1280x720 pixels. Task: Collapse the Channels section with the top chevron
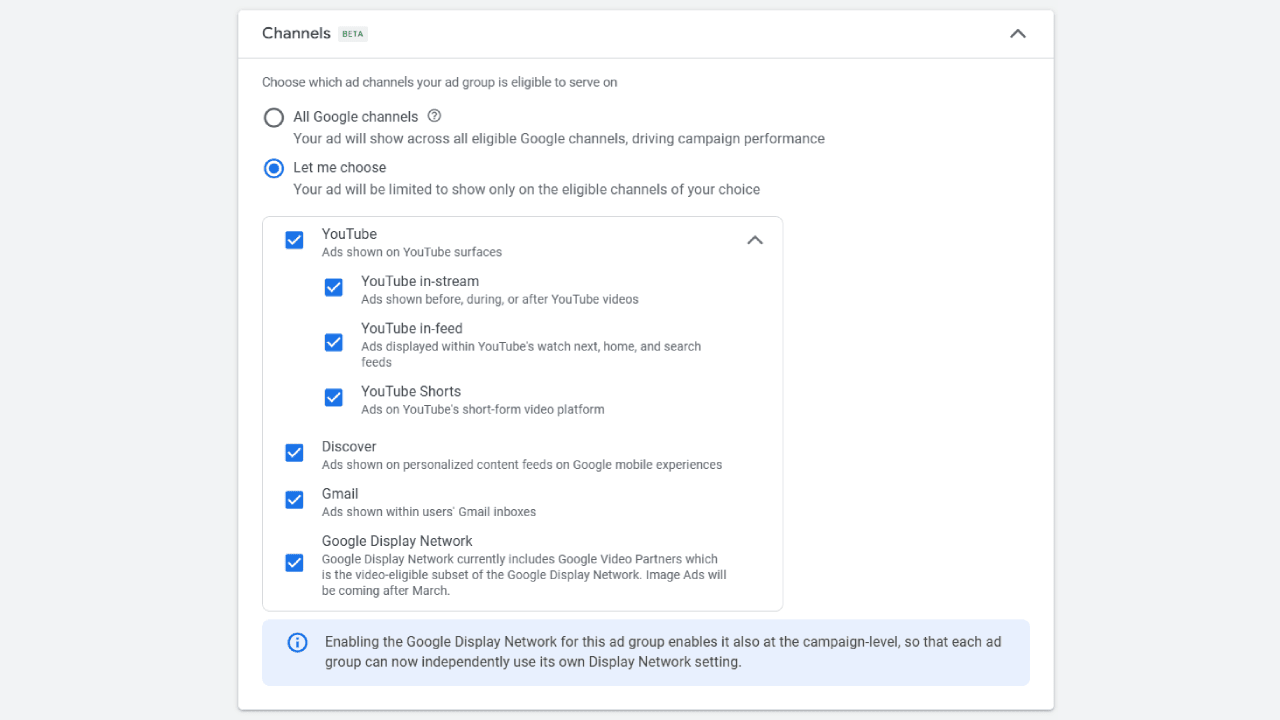point(1017,34)
